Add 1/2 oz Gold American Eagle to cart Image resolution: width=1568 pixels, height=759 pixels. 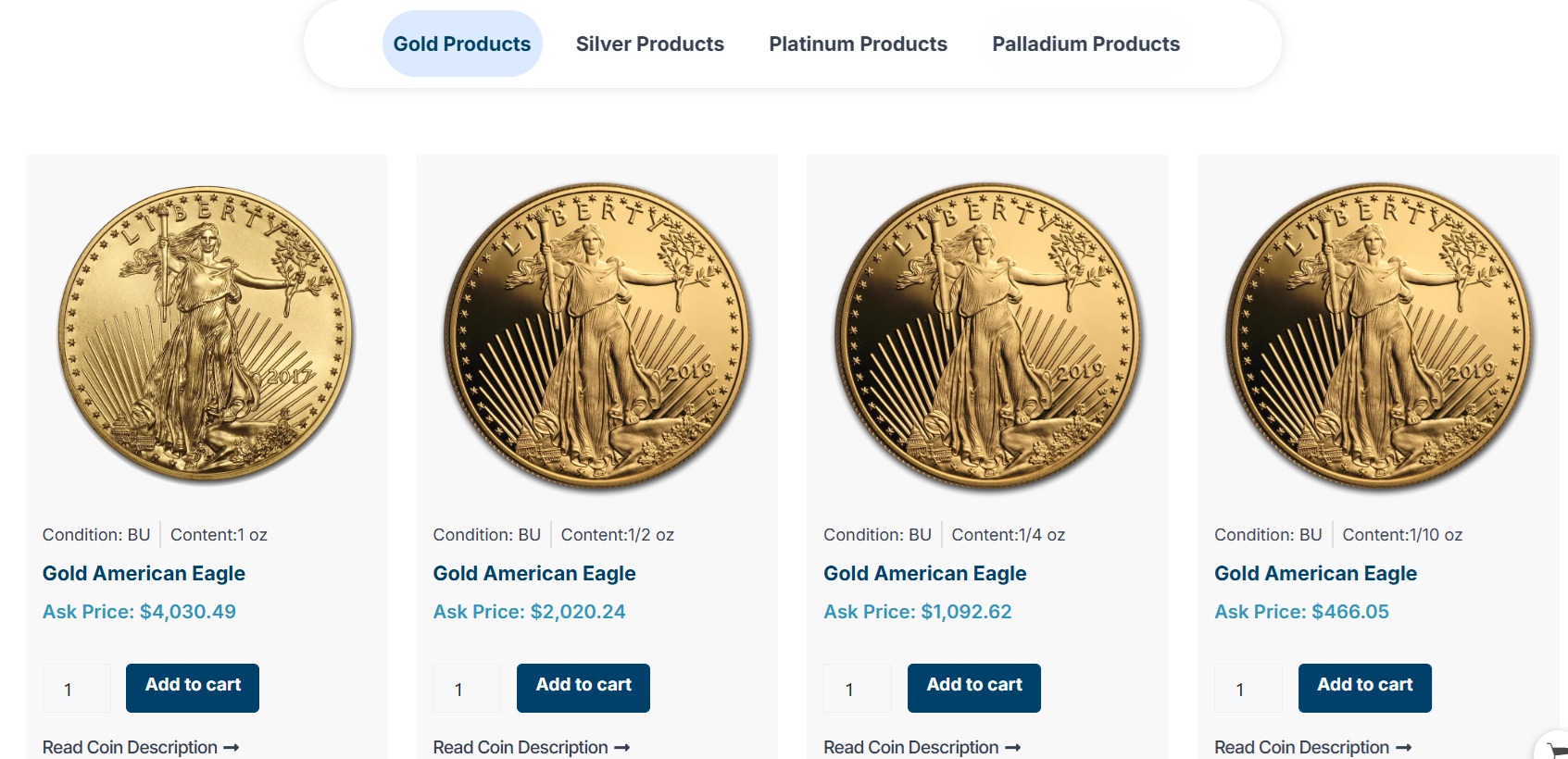click(583, 687)
